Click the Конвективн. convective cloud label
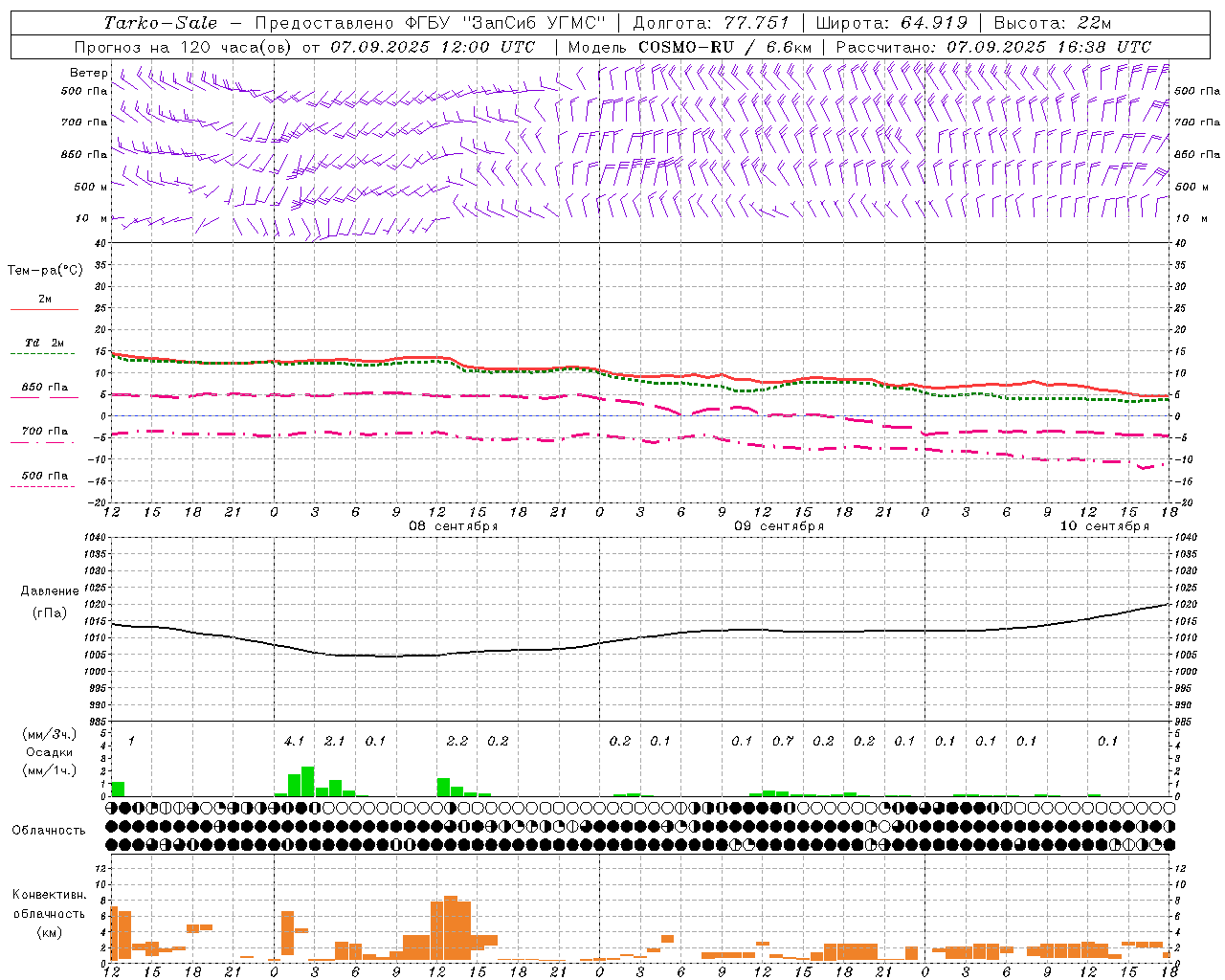Viewport: 1225px width, 980px height. click(50, 895)
